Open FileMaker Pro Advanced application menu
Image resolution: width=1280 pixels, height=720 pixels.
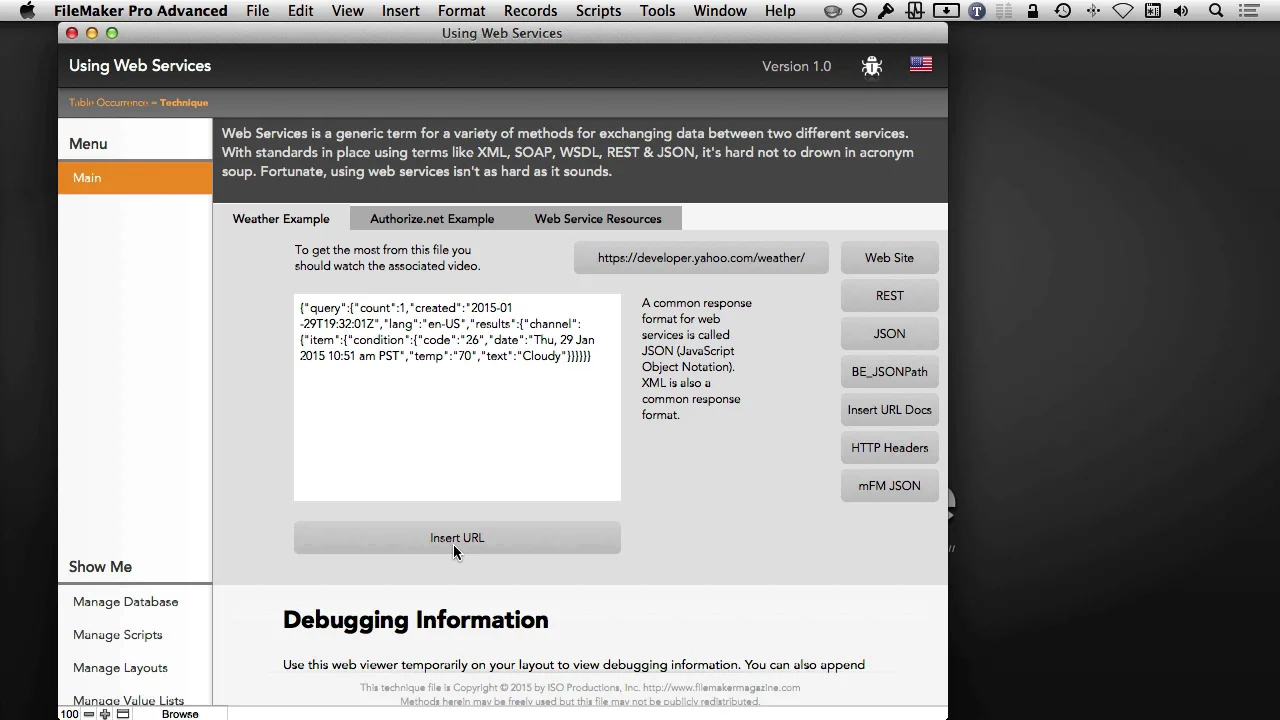[x=141, y=11]
